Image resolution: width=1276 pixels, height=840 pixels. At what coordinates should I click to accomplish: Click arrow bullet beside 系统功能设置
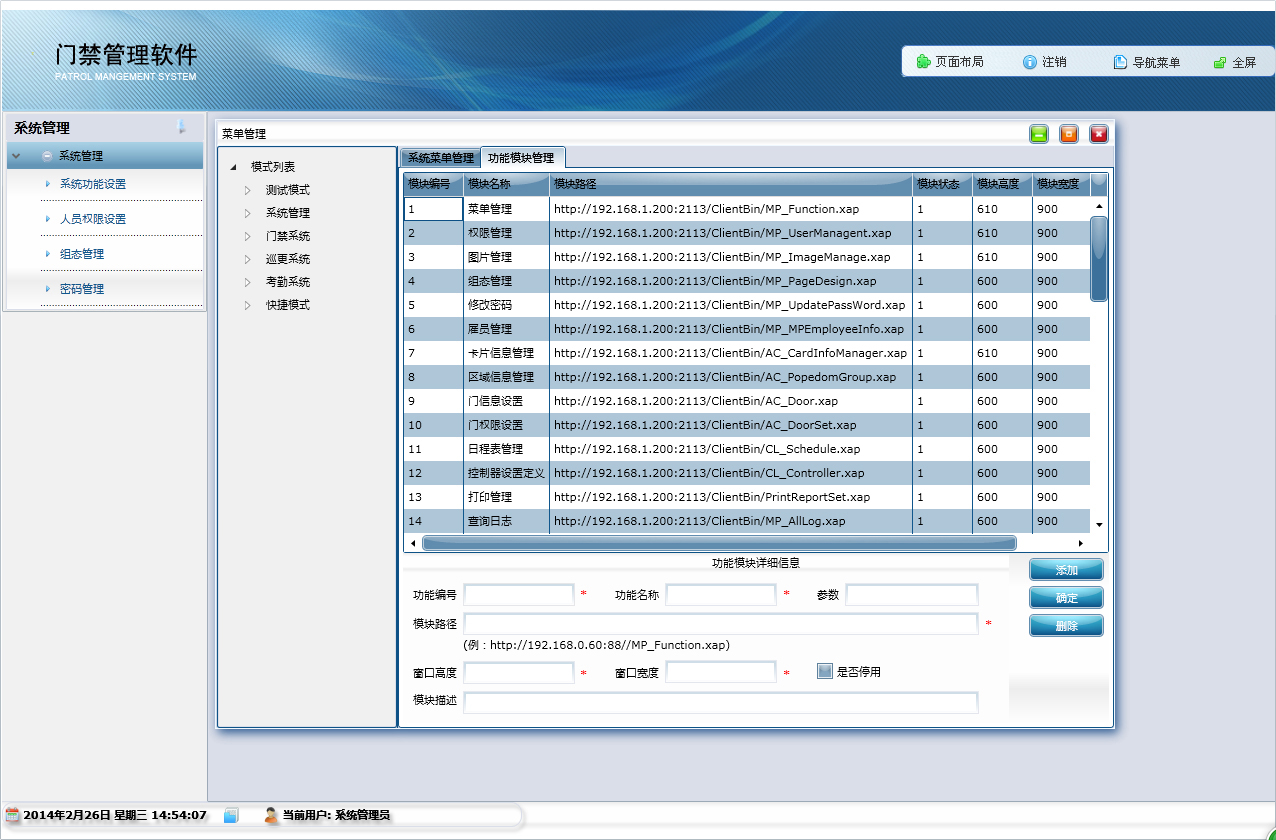click(x=47, y=184)
